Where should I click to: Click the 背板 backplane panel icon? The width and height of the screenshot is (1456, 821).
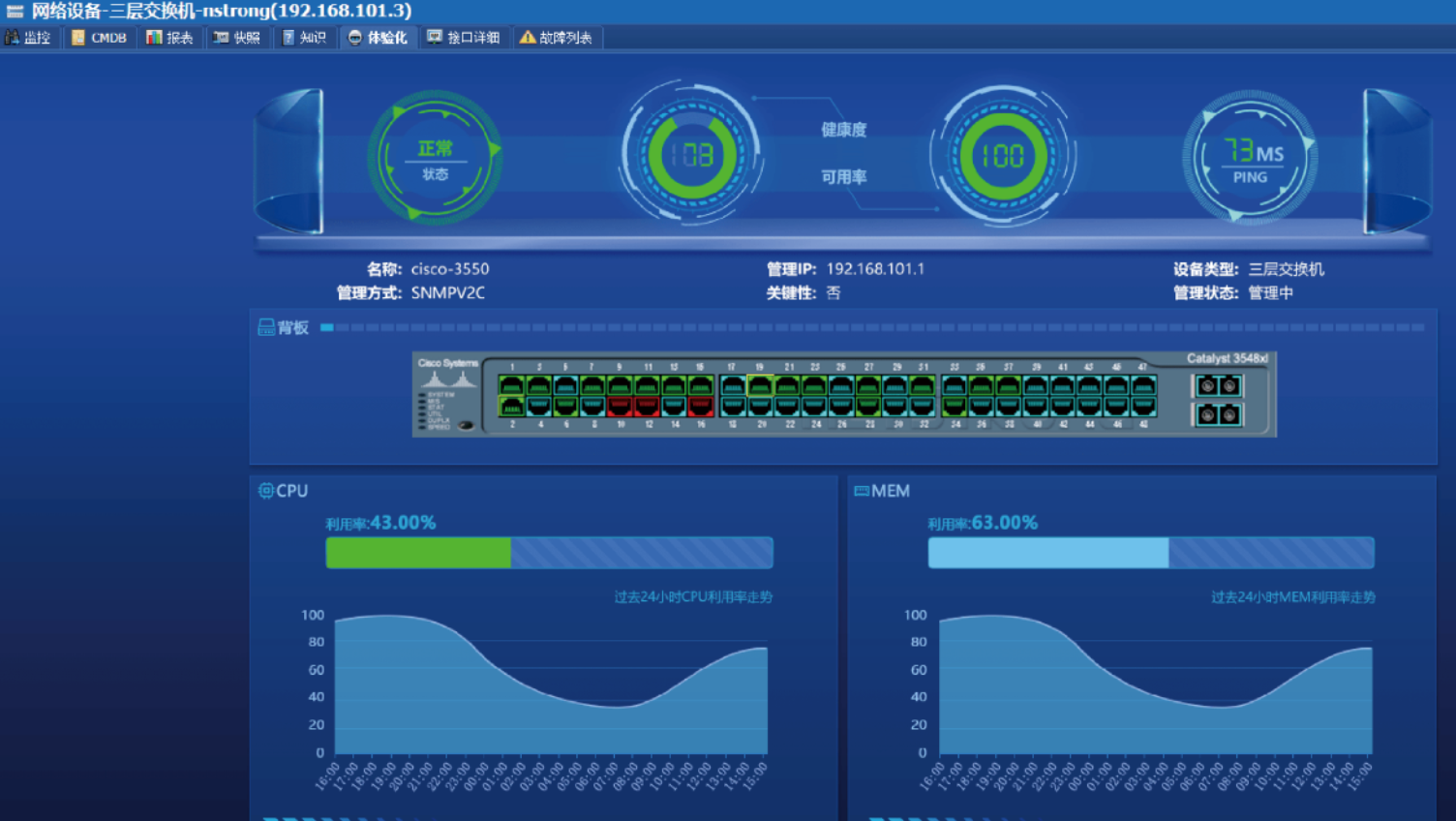tap(266, 327)
